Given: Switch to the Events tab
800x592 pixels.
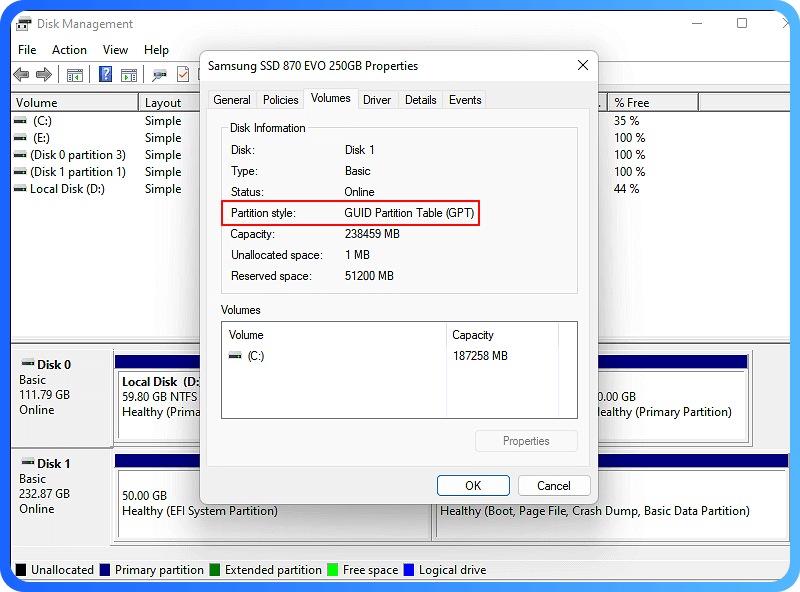Looking at the screenshot, I should (465, 100).
